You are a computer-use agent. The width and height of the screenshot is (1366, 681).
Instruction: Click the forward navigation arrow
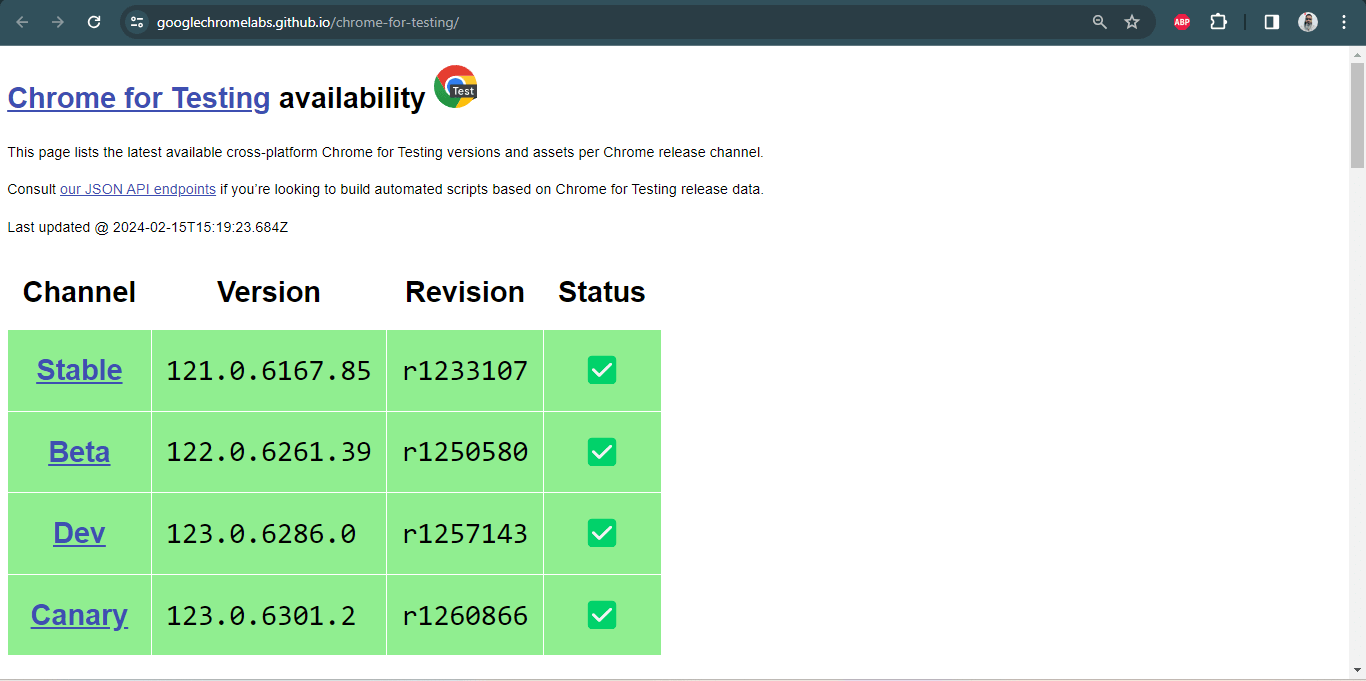[x=57, y=21]
